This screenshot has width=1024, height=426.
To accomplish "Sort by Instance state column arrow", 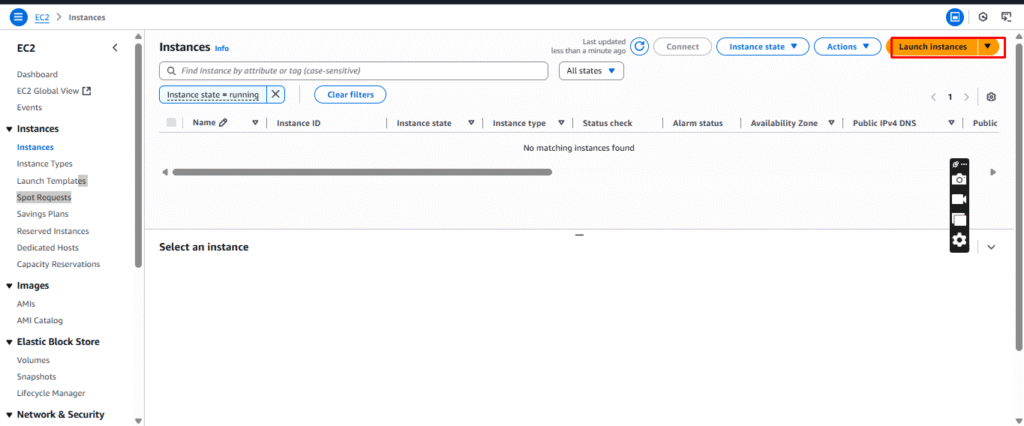I will [x=471, y=123].
